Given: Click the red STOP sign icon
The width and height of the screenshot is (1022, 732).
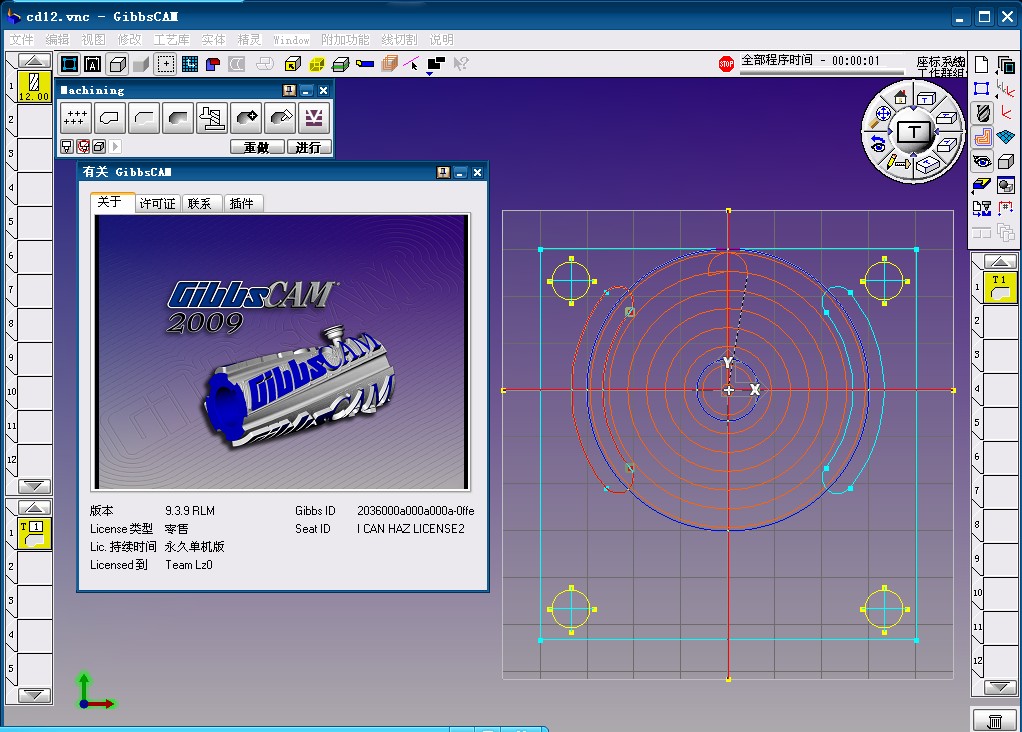Looking at the screenshot, I should pos(726,64).
